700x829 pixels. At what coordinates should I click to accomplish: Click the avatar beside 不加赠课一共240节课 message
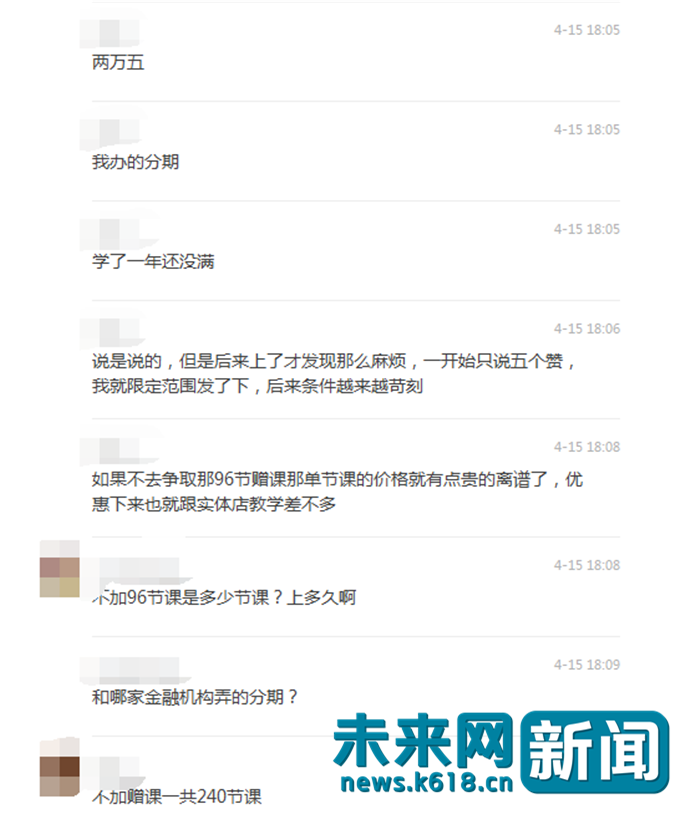[60, 767]
